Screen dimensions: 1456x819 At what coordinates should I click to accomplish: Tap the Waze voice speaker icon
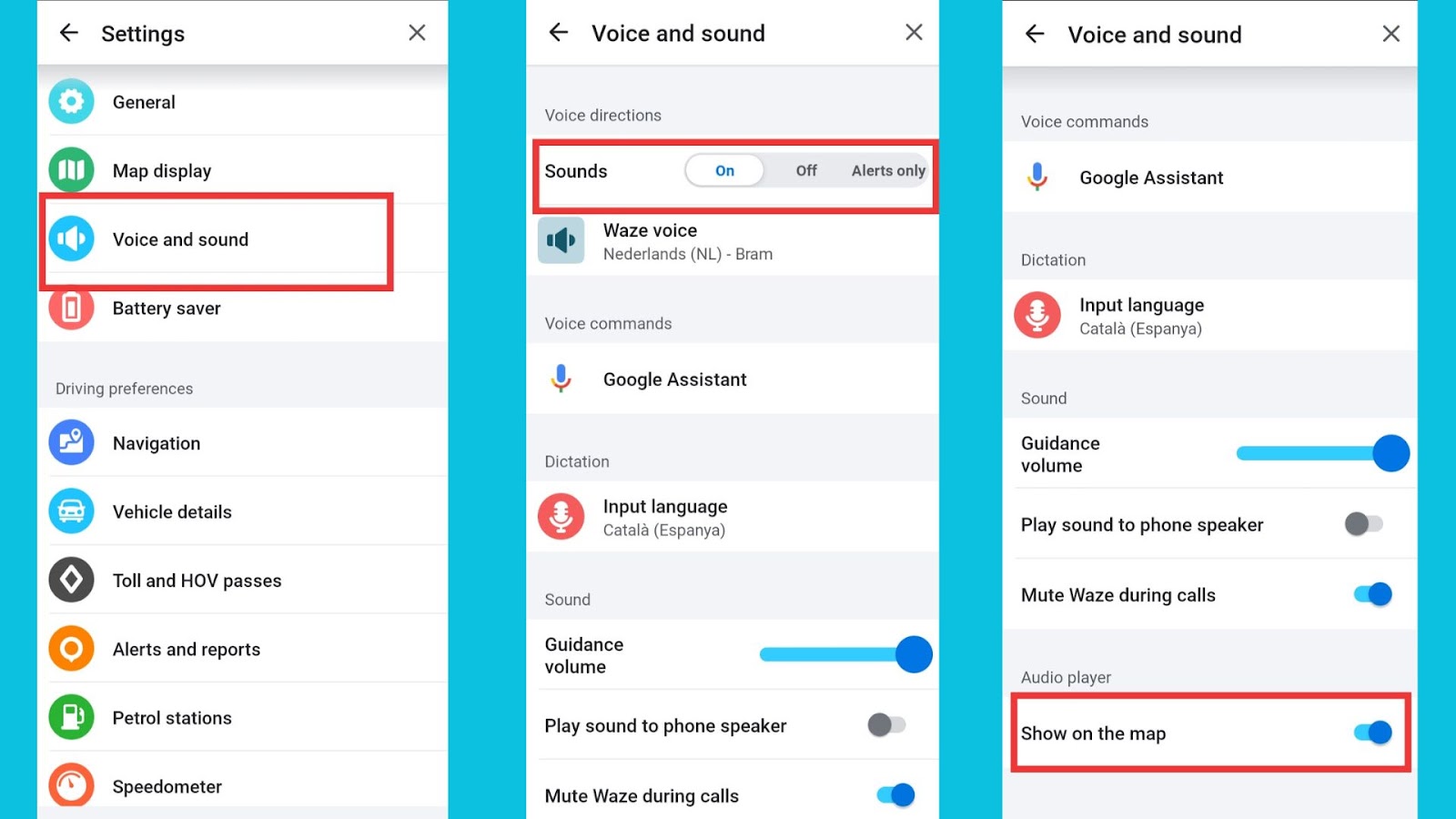tap(561, 240)
